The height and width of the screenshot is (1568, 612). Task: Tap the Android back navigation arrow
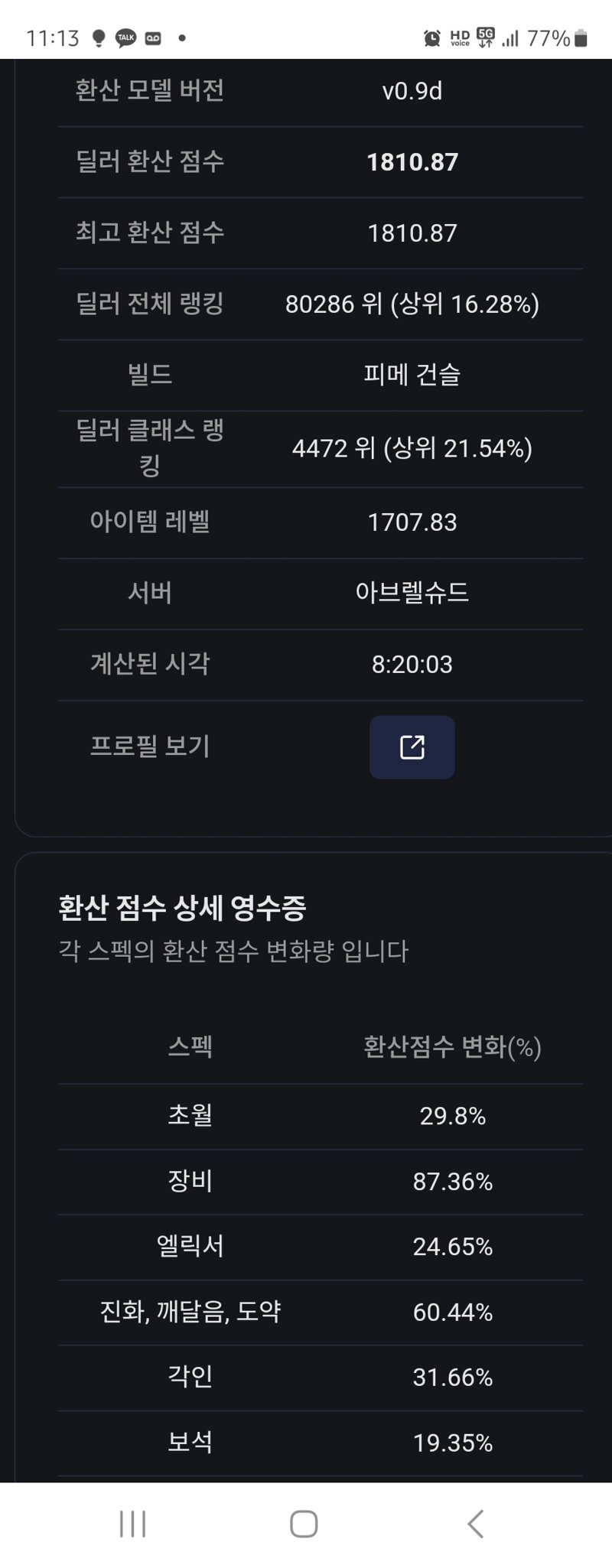click(476, 1524)
